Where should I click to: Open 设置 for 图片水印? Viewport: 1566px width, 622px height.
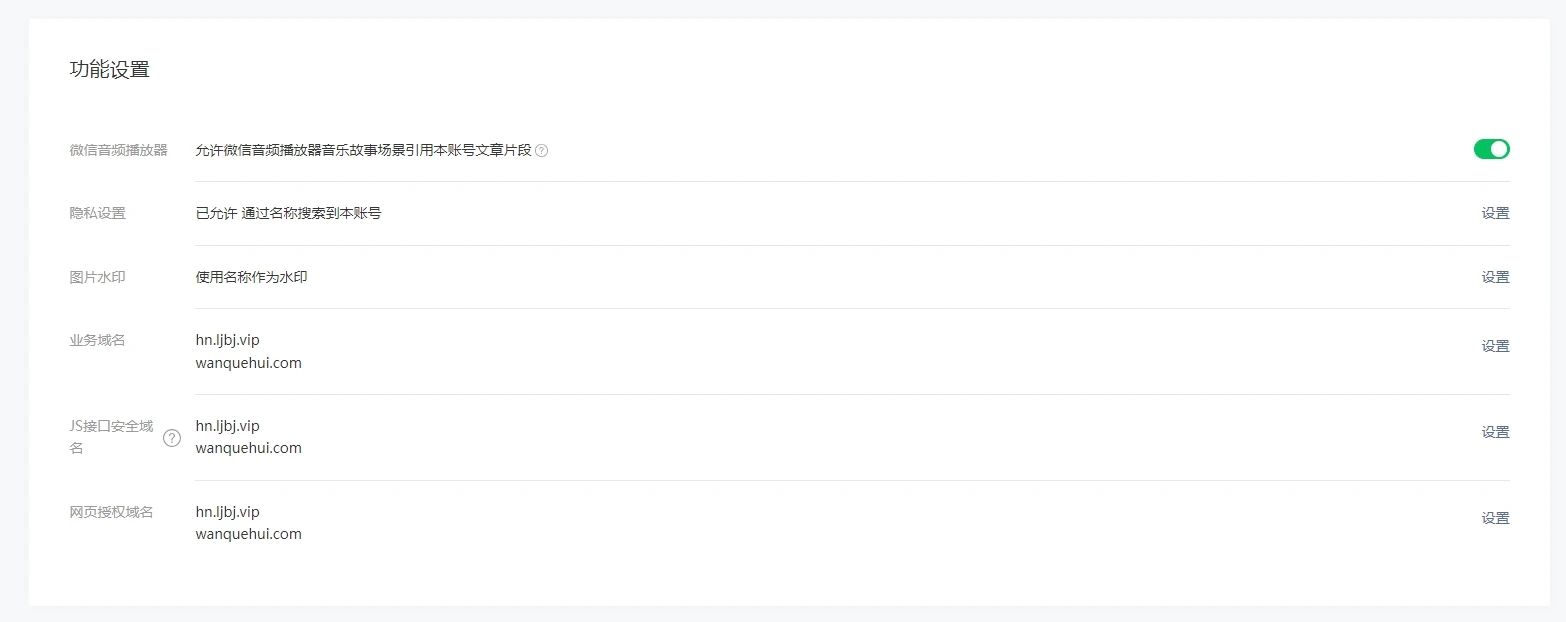point(1495,277)
